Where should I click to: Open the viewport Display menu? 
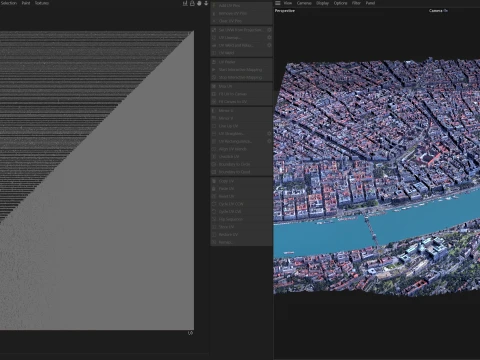tap(322, 3)
